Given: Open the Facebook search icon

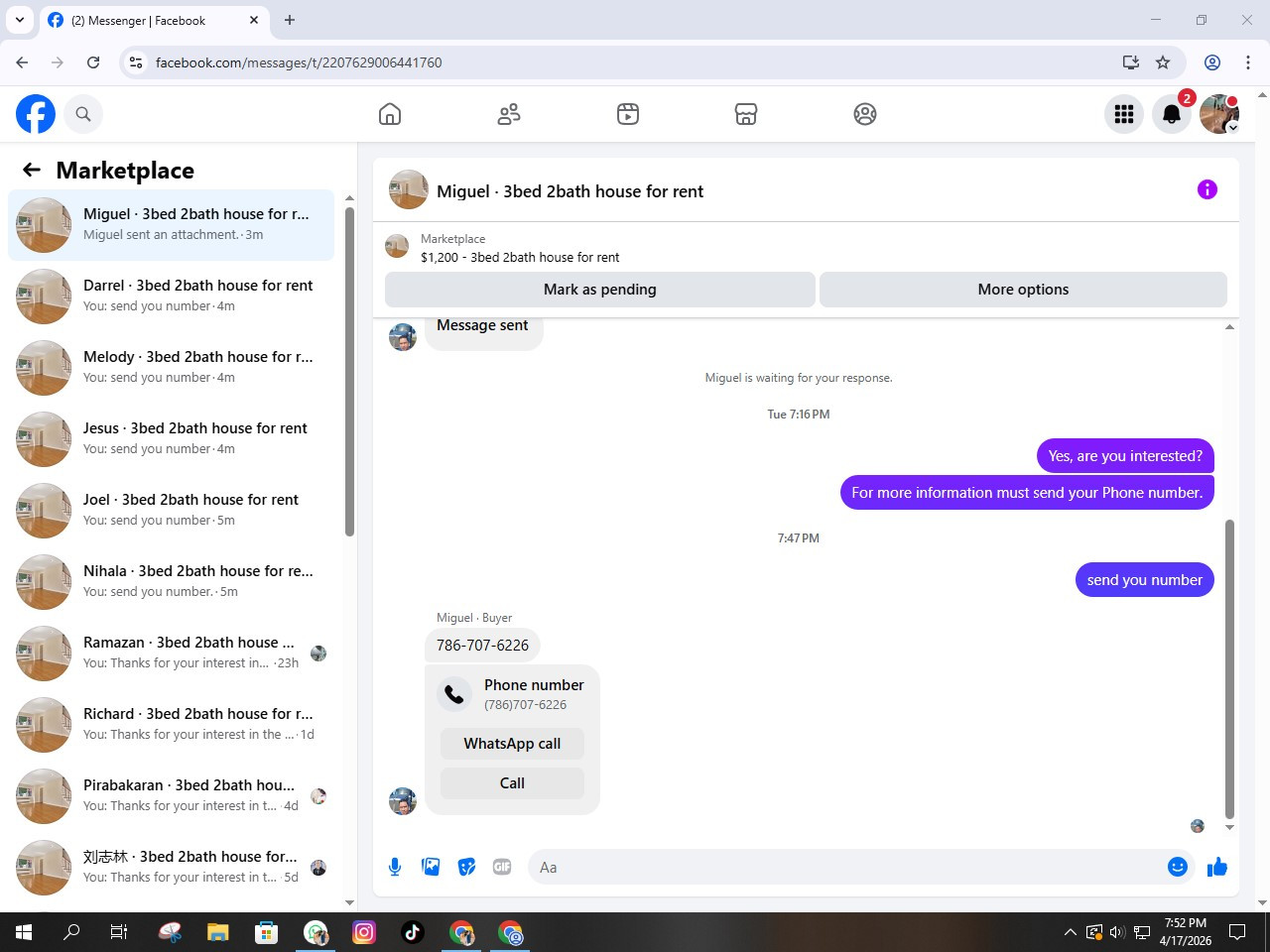Looking at the screenshot, I should pyautogui.click(x=83, y=114).
